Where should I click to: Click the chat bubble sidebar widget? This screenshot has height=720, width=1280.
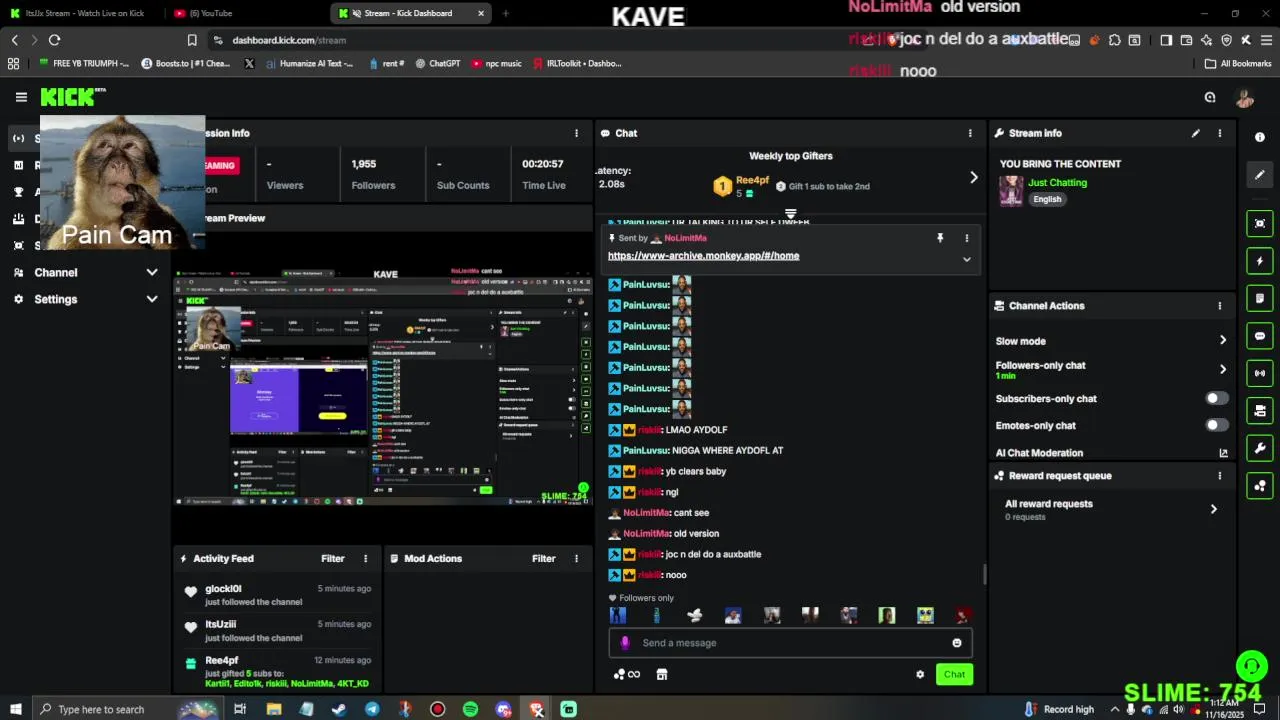[x=1260, y=336]
